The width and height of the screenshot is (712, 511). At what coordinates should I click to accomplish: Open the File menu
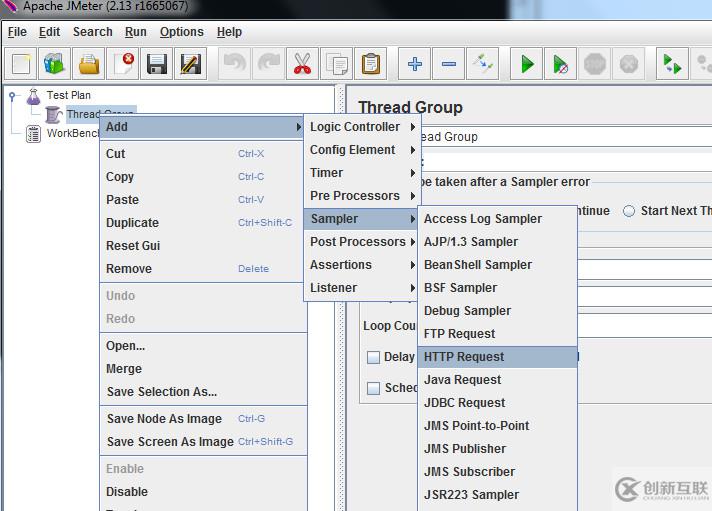coord(17,32)
